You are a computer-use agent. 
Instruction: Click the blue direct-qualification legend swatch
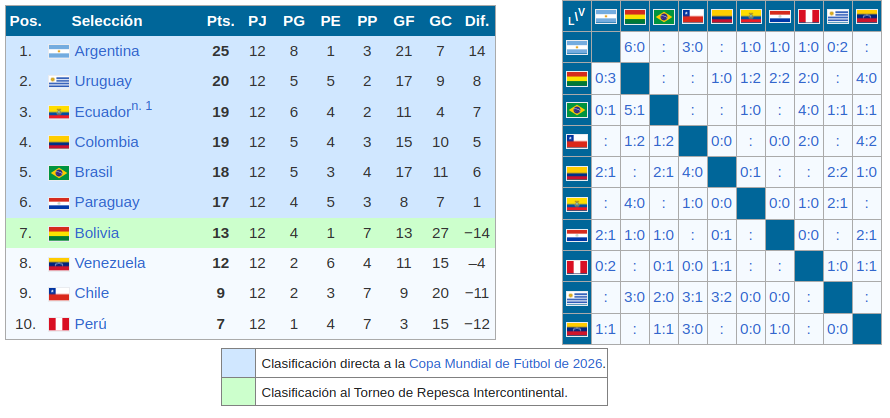[x=238, y=363]
